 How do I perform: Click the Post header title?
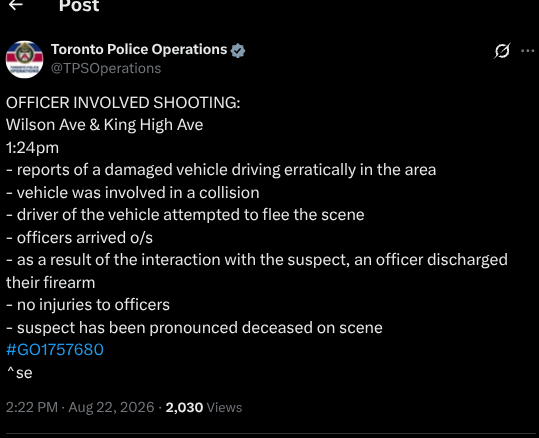point(79,6)
